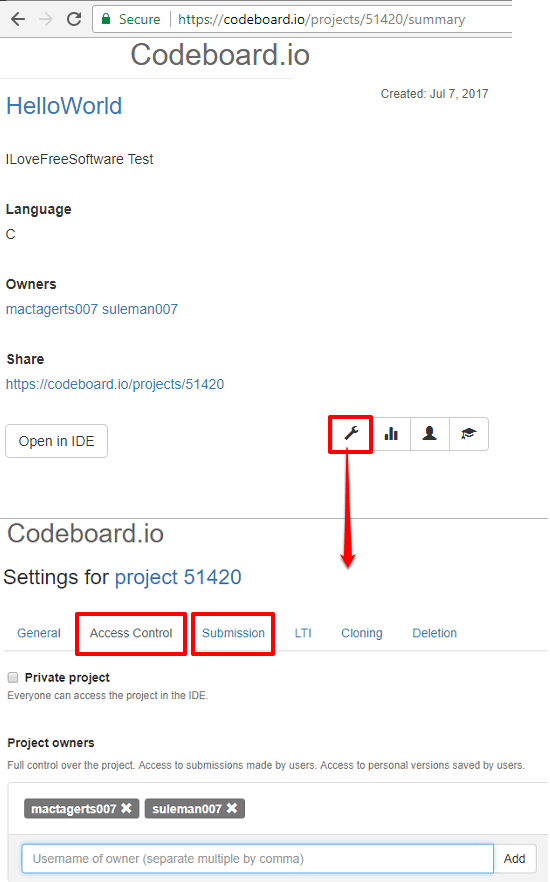Switch to the Deletion tab
550x882 pixels.
click(x=435, y=633)
